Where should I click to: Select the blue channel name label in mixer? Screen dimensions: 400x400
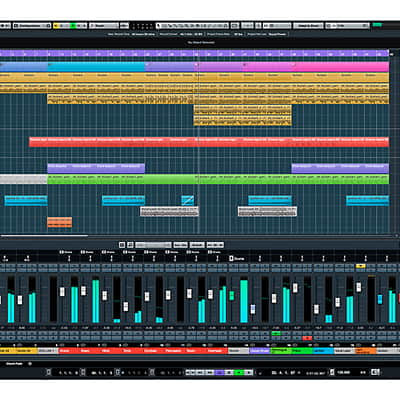click(323, 351)
